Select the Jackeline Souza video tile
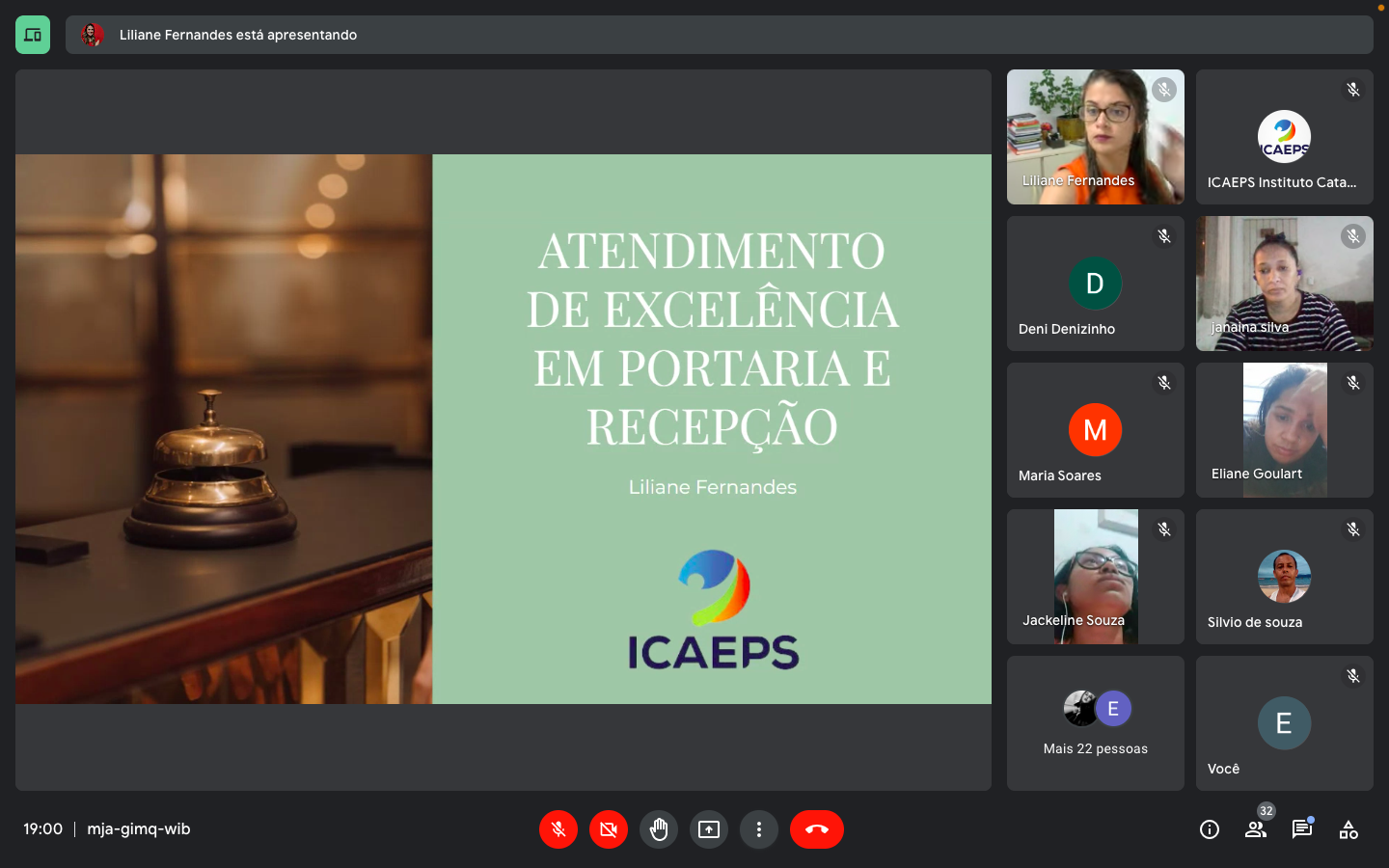The image size is (1389, 868). coord(1096,577)
